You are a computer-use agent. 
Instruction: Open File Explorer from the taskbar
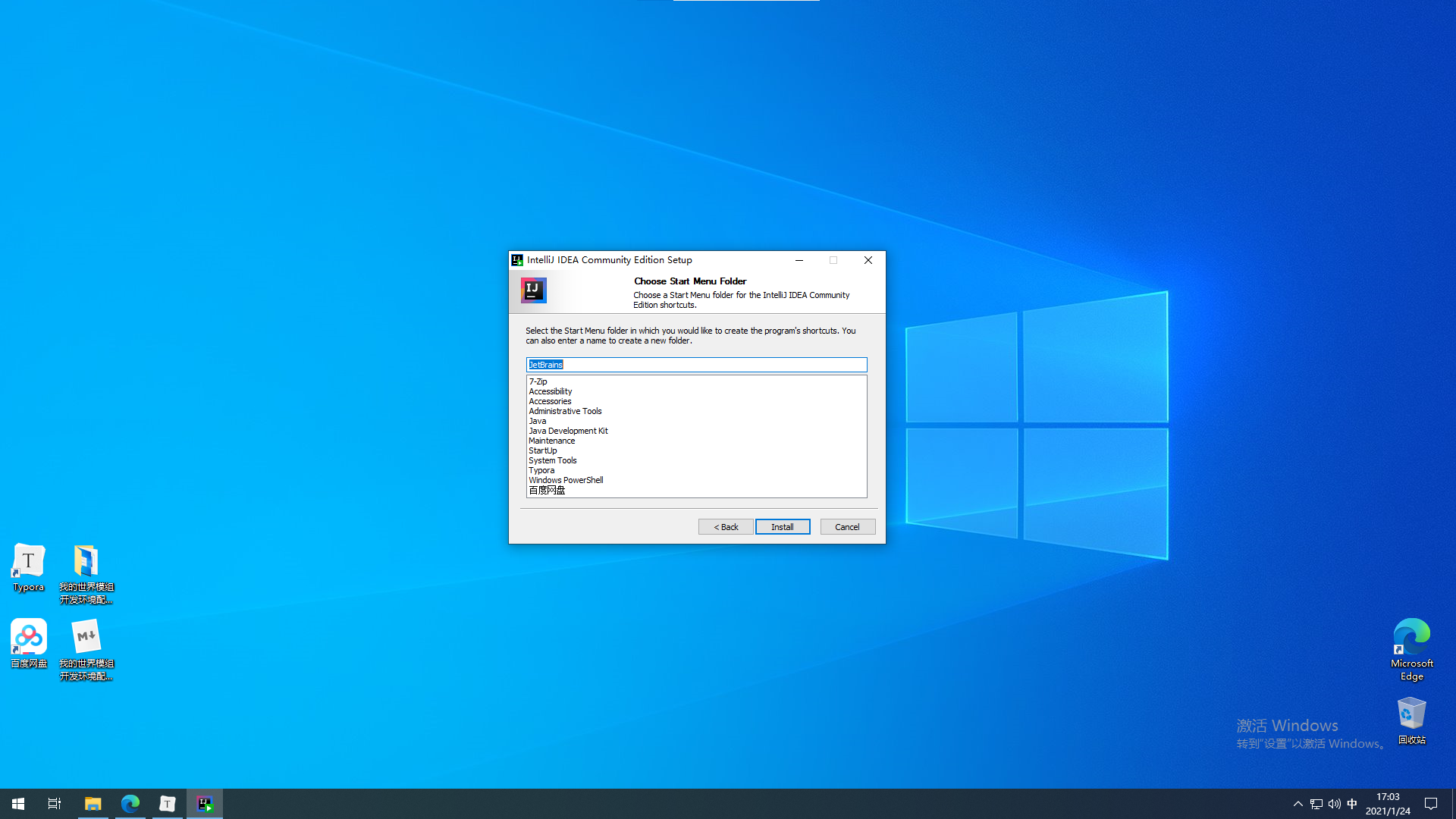point(93,804)
